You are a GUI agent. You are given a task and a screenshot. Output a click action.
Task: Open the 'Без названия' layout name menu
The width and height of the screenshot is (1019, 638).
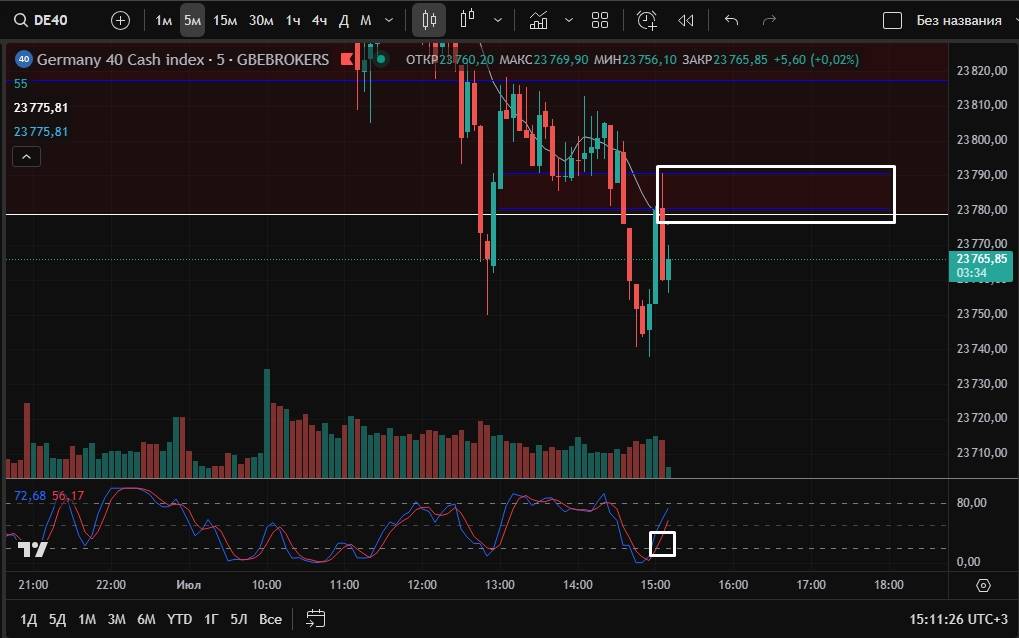(x=959, y=21)
